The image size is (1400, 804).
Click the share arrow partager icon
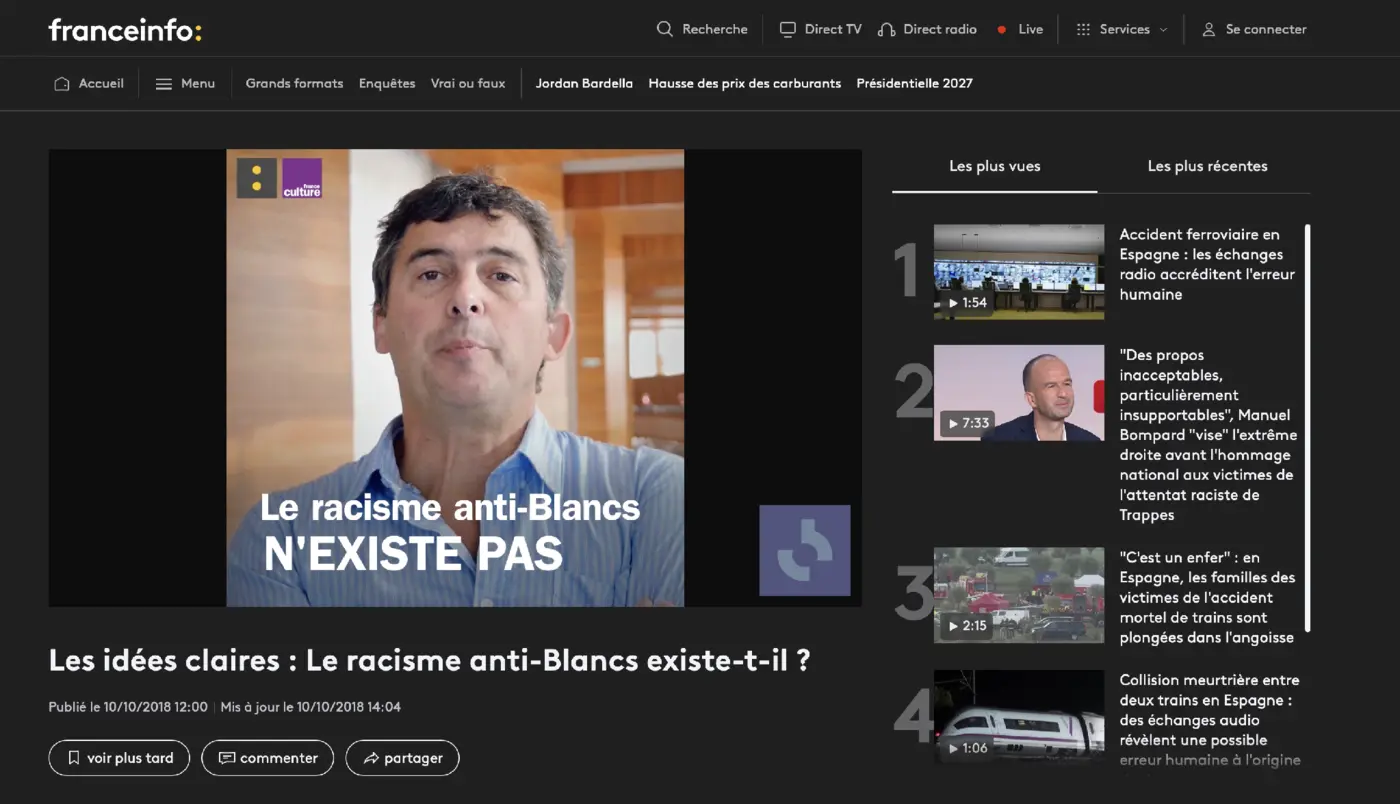[x=371, y=758]
